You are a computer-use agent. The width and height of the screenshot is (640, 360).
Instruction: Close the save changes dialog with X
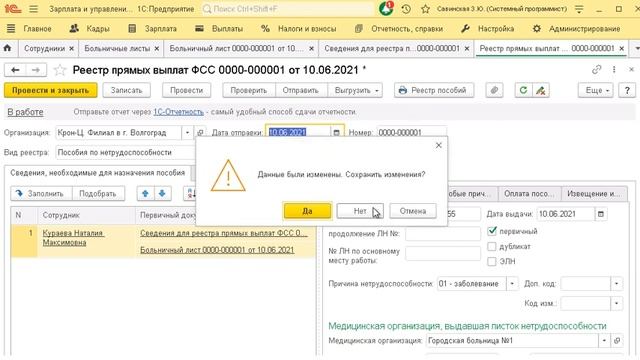[x=438, y=145]
